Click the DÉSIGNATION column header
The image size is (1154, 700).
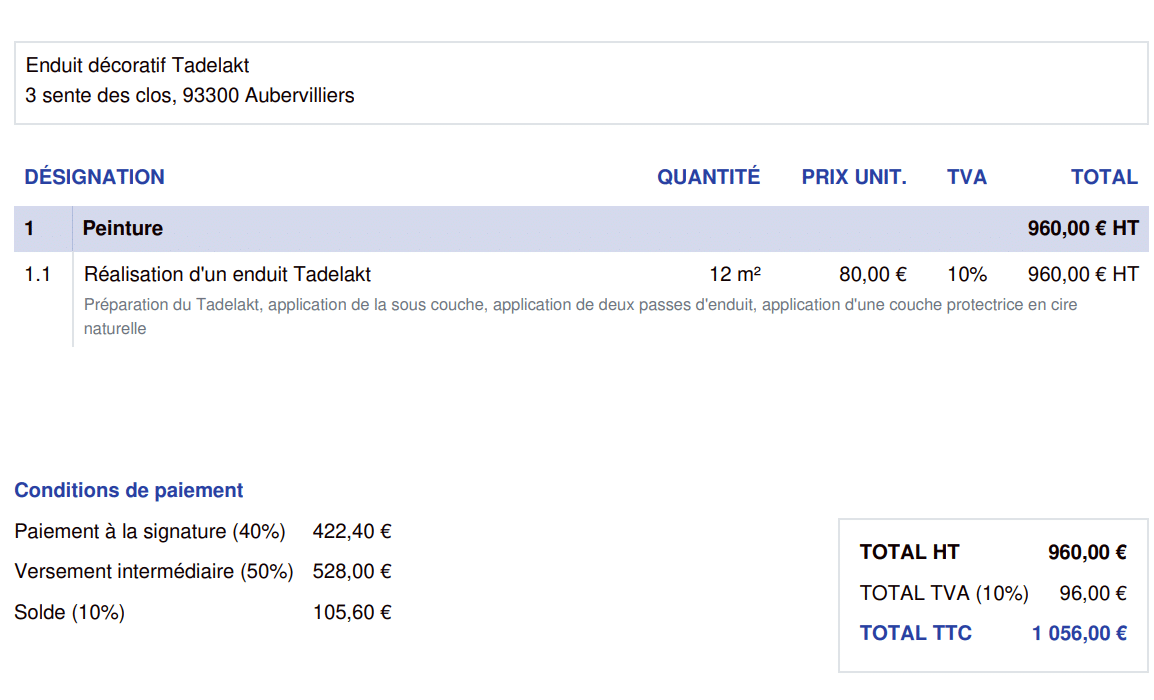[94, 177]
